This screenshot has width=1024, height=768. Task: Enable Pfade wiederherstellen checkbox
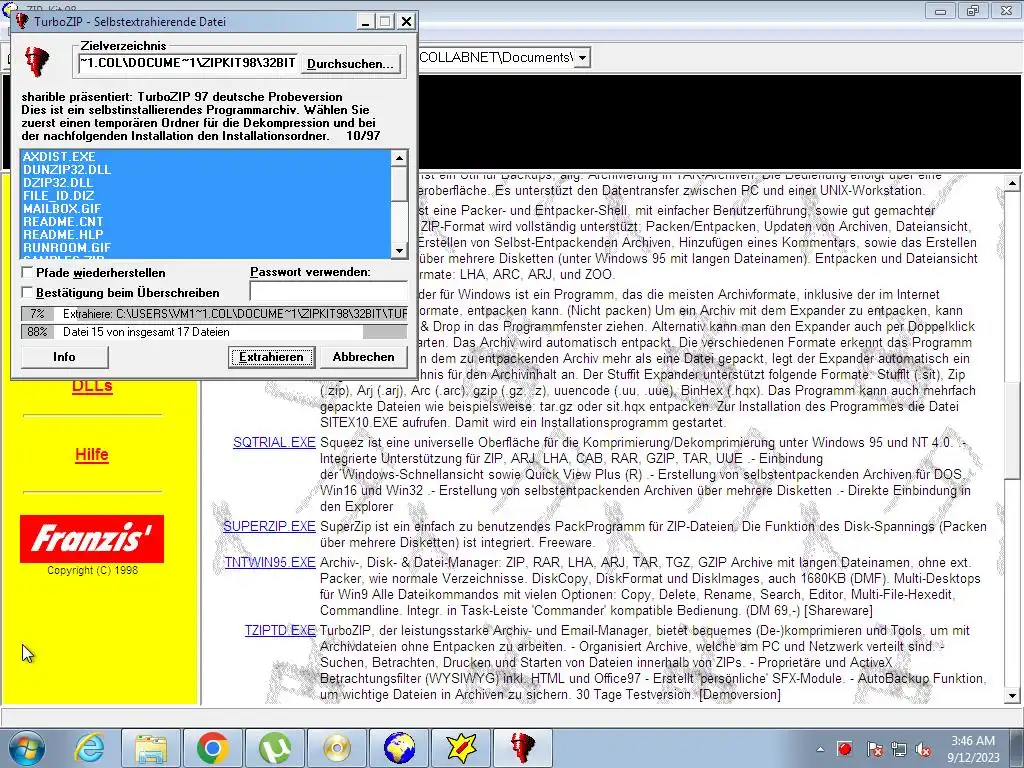[x=27, y=272]
